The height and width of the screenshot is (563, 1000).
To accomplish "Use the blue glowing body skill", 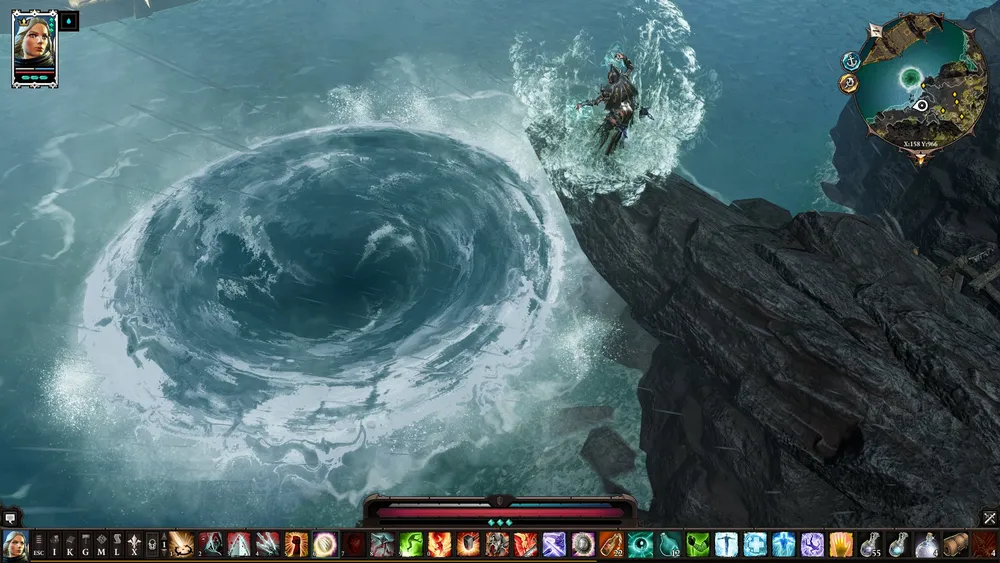I will [784, 545].
